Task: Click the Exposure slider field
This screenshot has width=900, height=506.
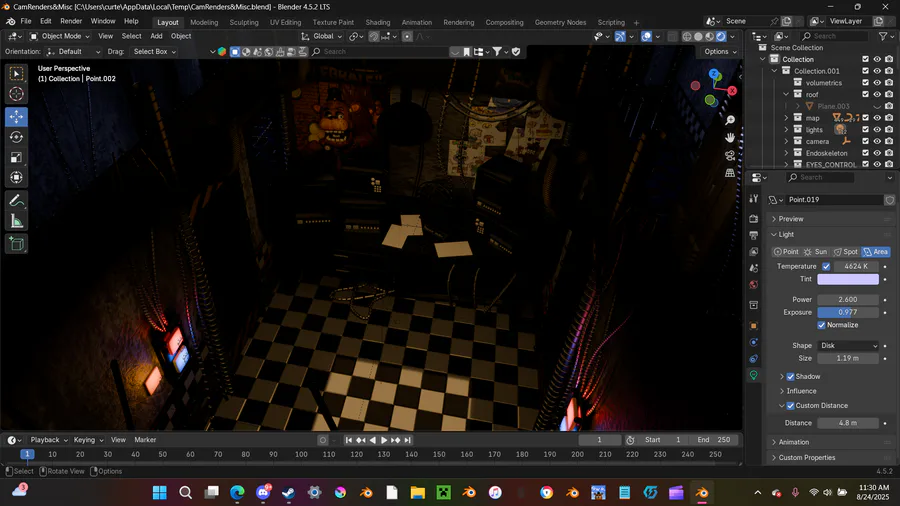Action: click(x=848, y=313)
